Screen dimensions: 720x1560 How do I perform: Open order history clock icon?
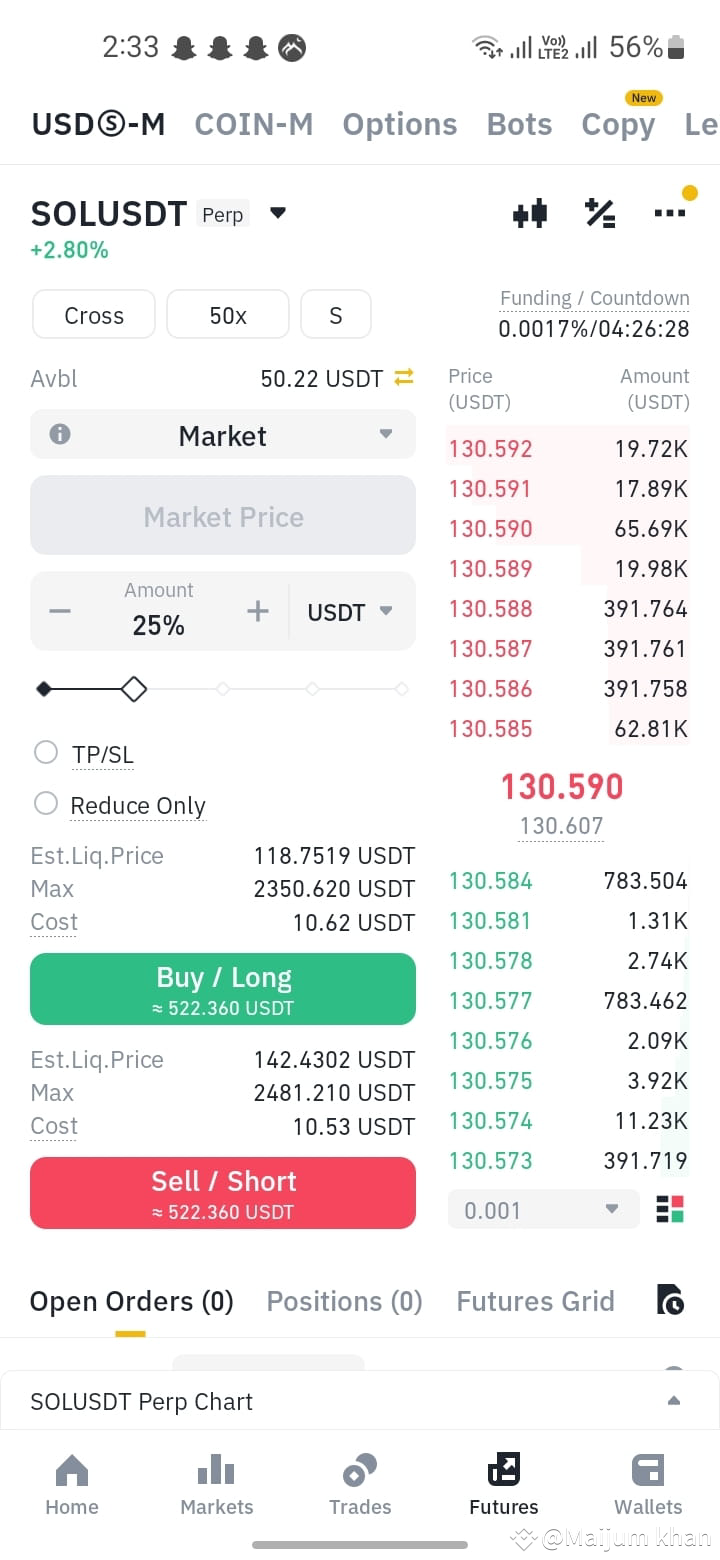[670, 1299]
